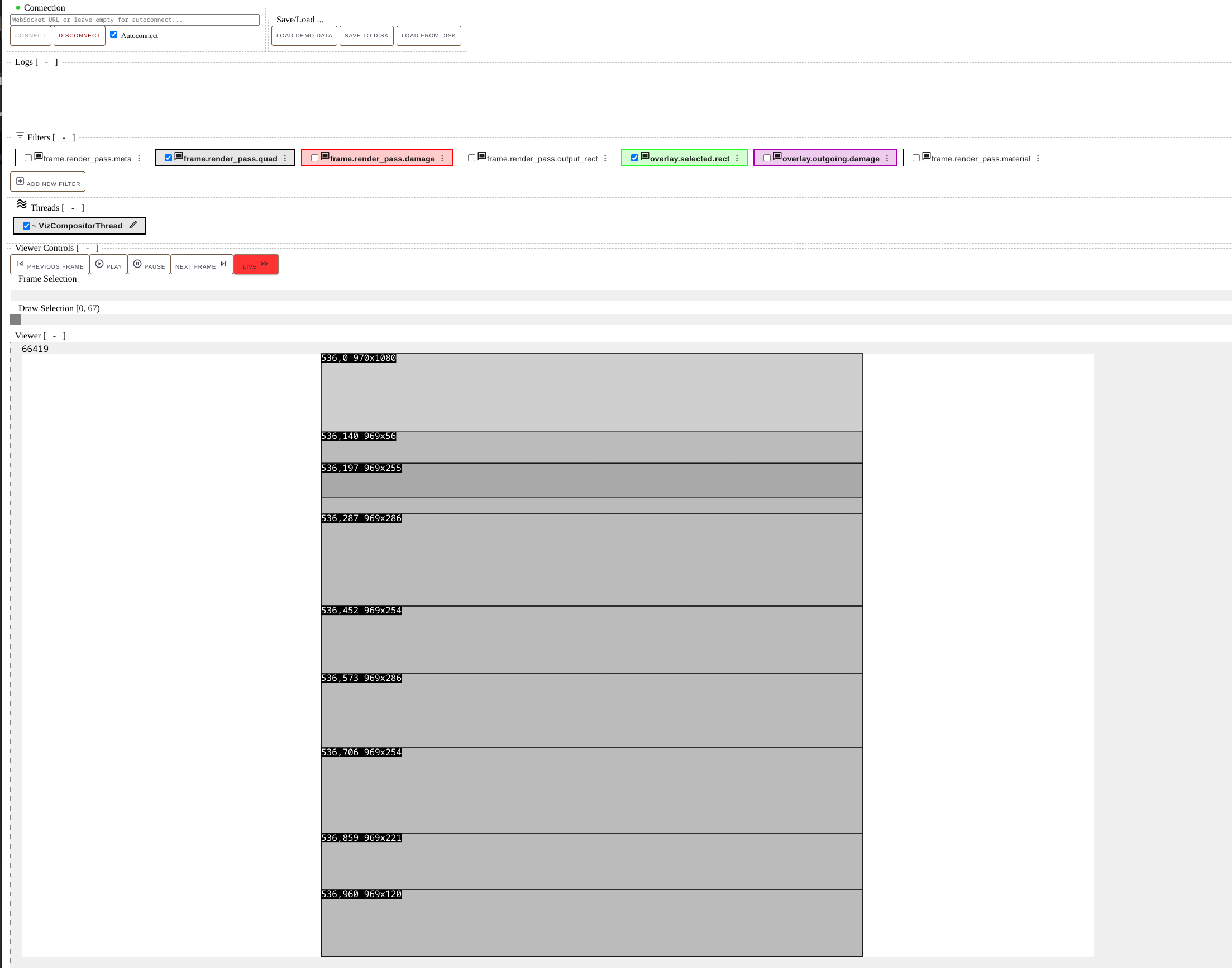Click the Disconnect button
This screenshot has width=1232, height=968.
(x=79, y=36)
